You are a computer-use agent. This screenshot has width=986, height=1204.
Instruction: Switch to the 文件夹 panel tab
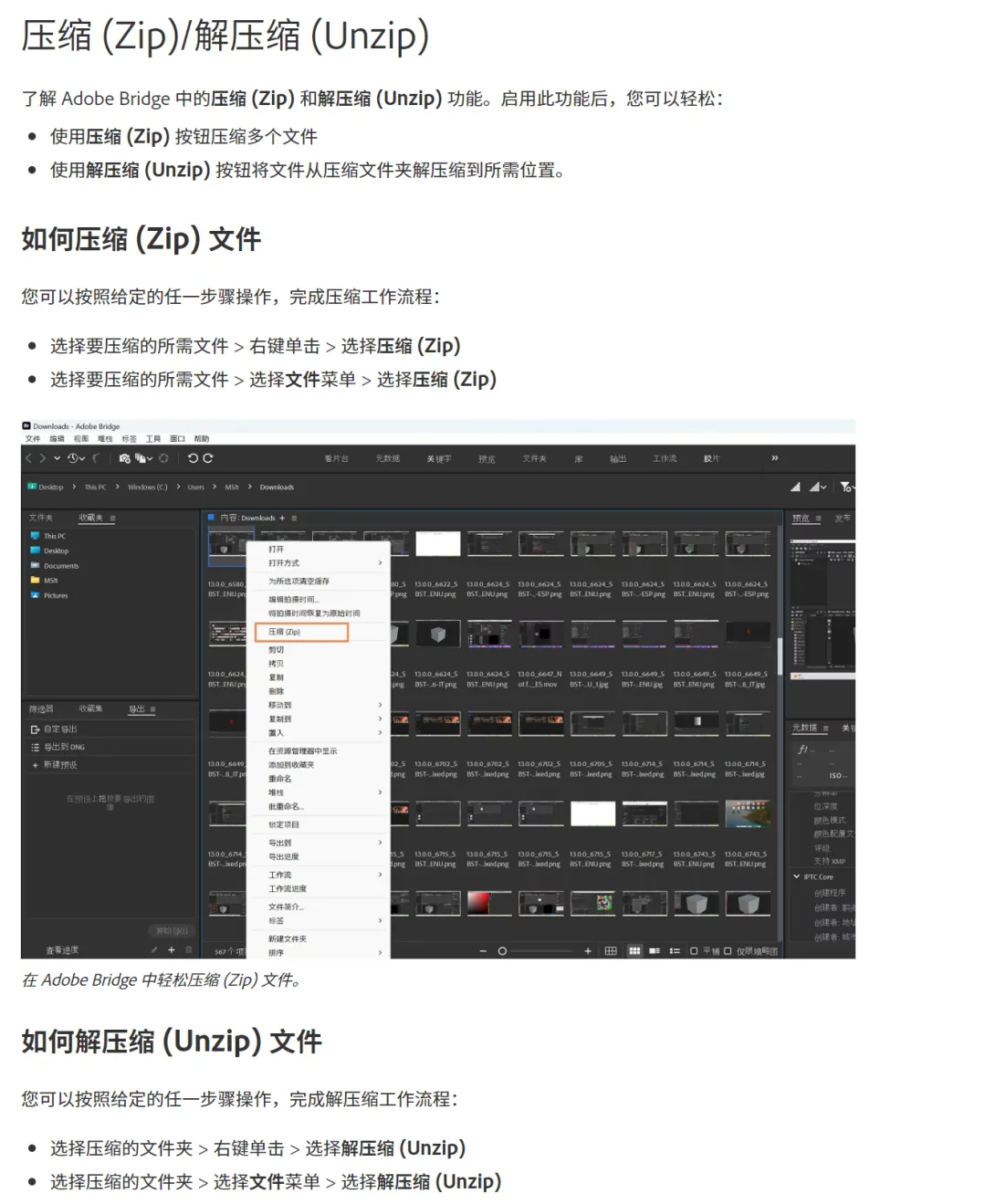click(40, 518)
